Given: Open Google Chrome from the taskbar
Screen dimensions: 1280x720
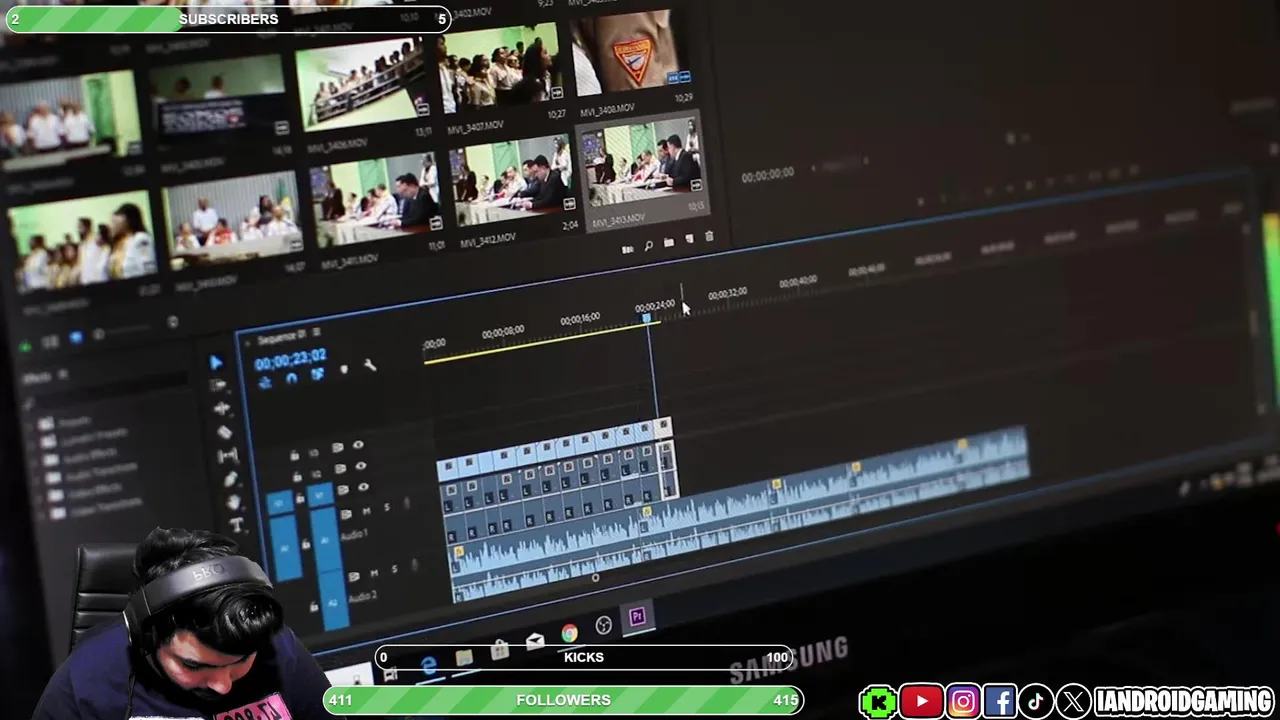Looking at the screenshot, I should click(569, 633).
